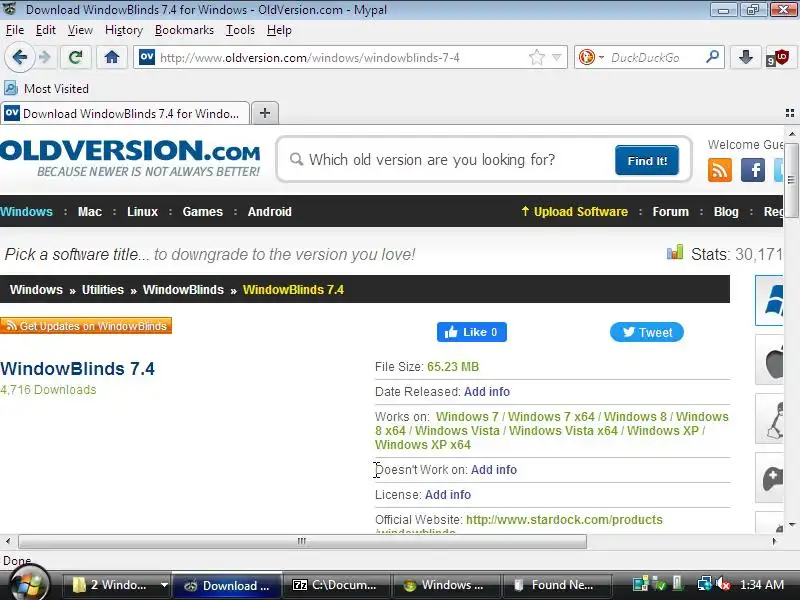Open the Windows category in nav bar
This screenshot has width=800, height=600.
tap(26, 211)
